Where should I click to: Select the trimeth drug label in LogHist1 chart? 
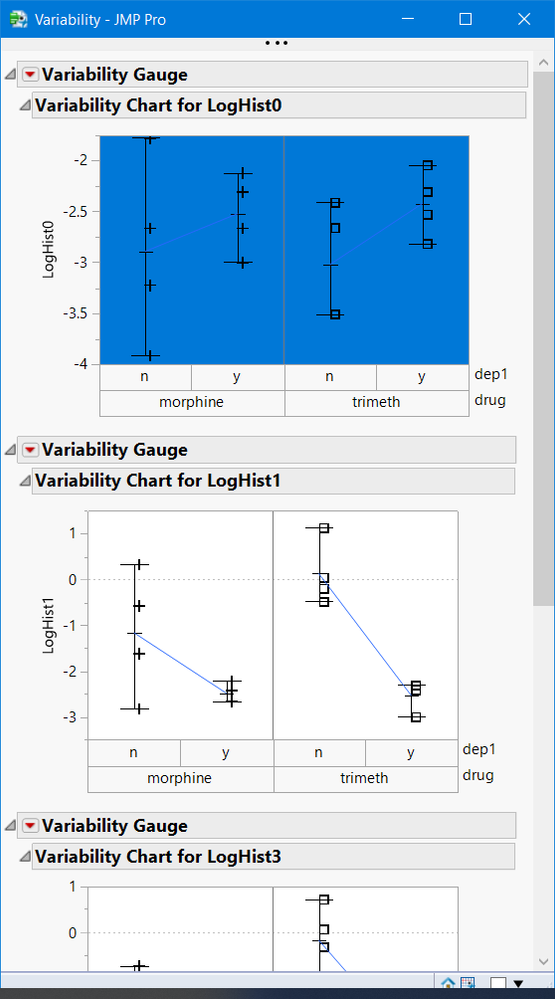366,779
